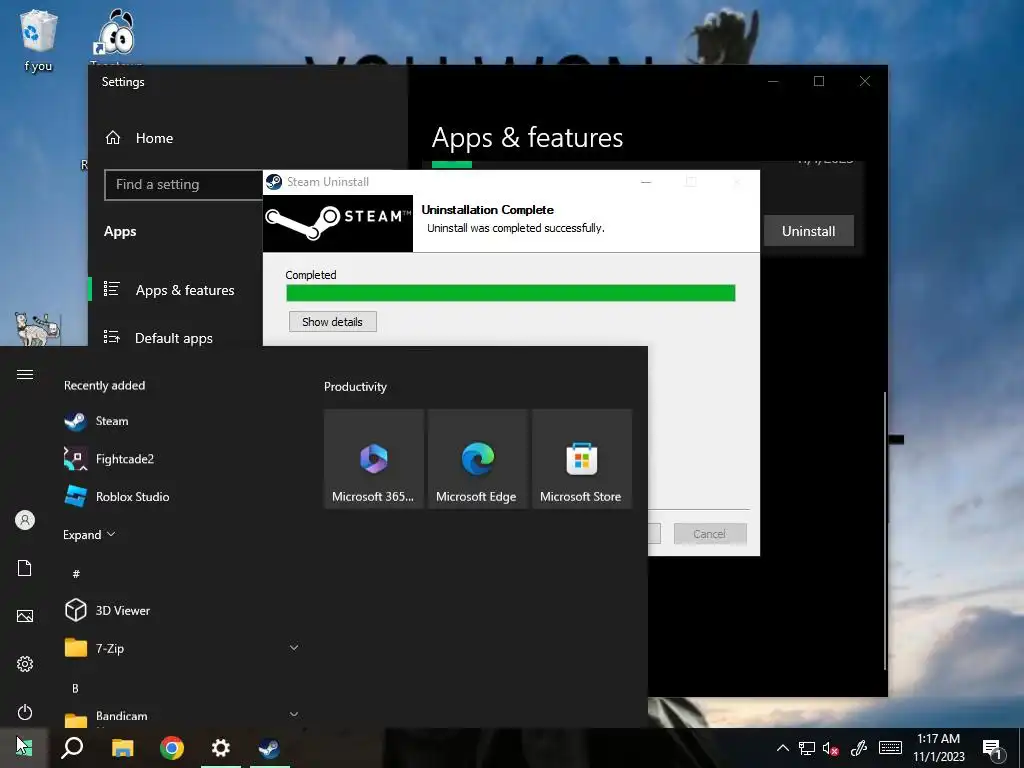1024x768 pixels.
Task: Select Settings gear on taskbar
Action: coord(221,748)
